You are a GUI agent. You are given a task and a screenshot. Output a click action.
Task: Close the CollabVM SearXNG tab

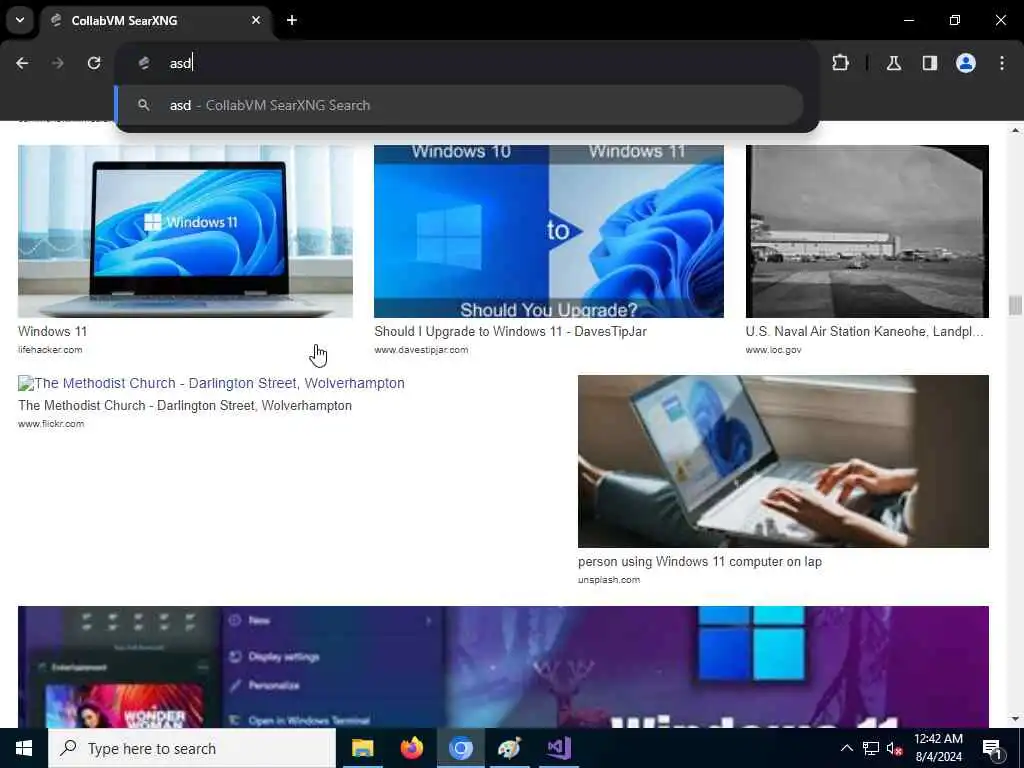[256, 20]
